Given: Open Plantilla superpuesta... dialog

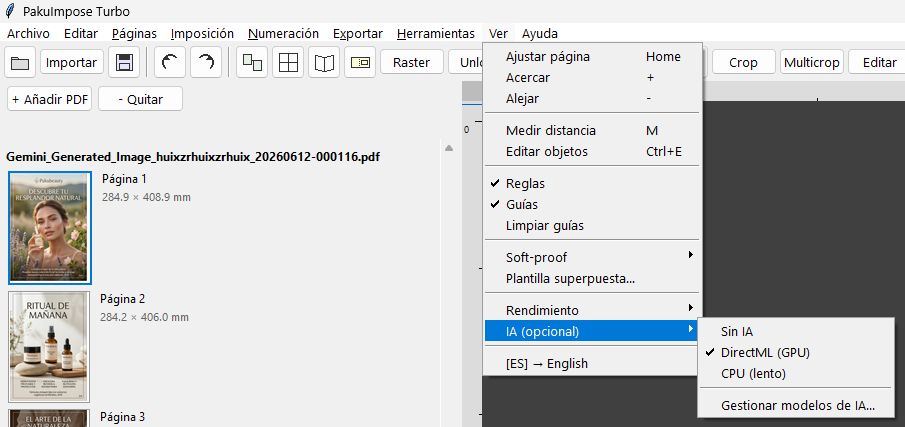Looking at the screenshot, I should click(592, 278).
